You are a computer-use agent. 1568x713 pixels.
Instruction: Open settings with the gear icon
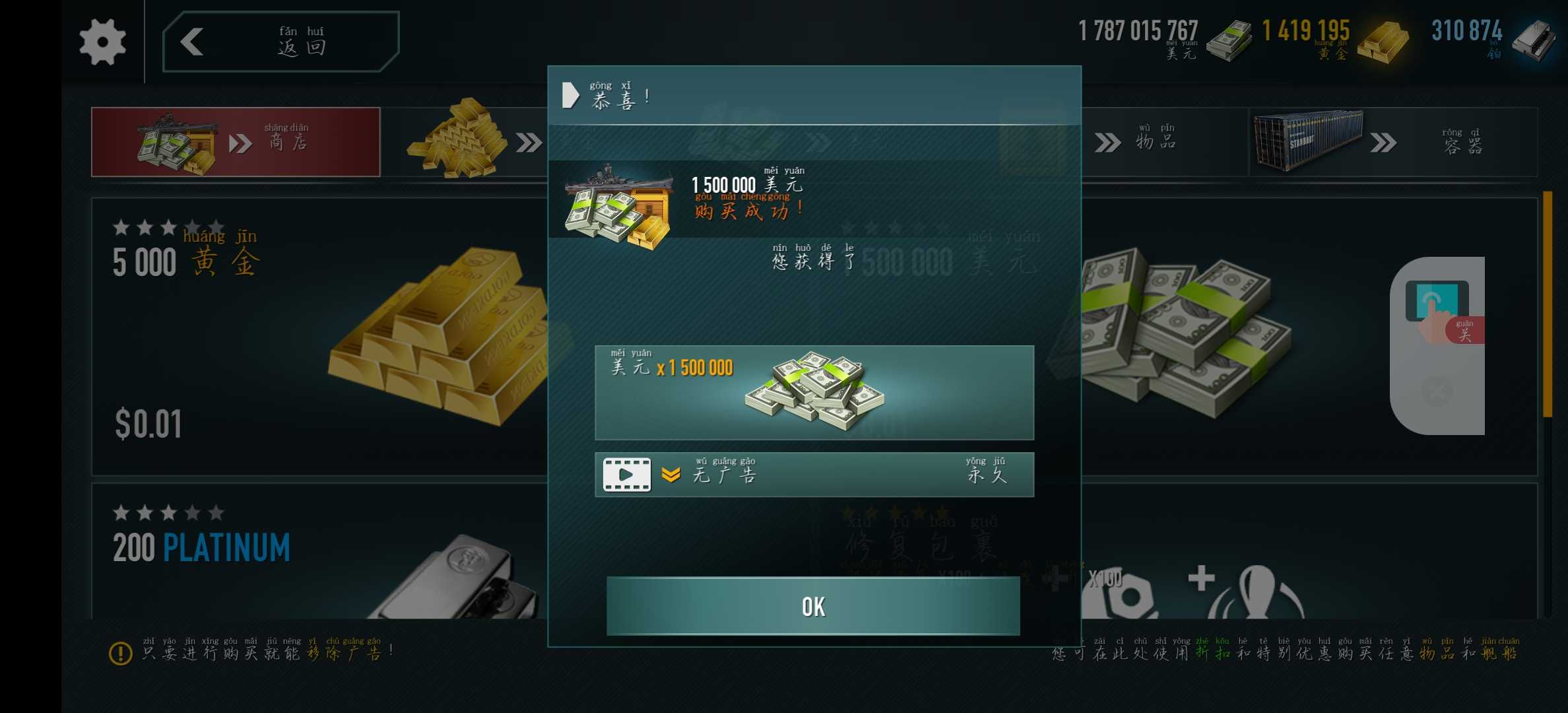tap(102, 42)
